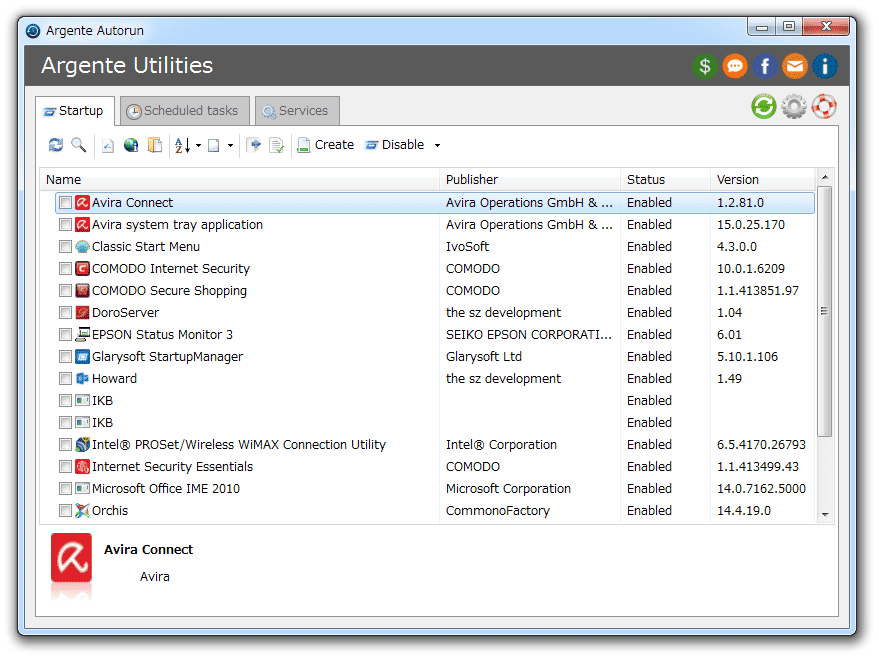
Task: Open the orange chat bubble icon
Action: (x=735, y=66)
